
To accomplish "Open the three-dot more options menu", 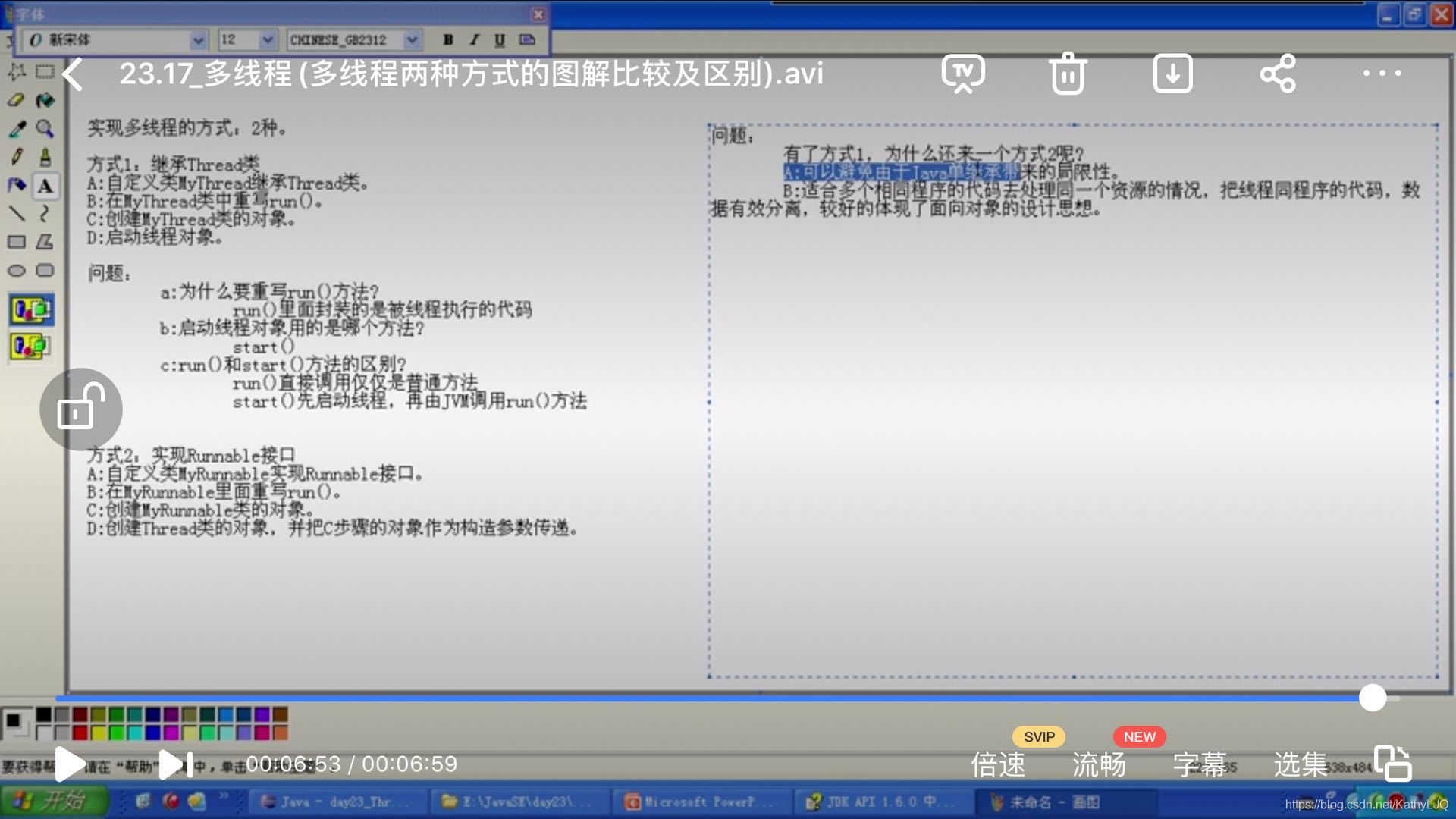I will click(x=1382, y=74).
